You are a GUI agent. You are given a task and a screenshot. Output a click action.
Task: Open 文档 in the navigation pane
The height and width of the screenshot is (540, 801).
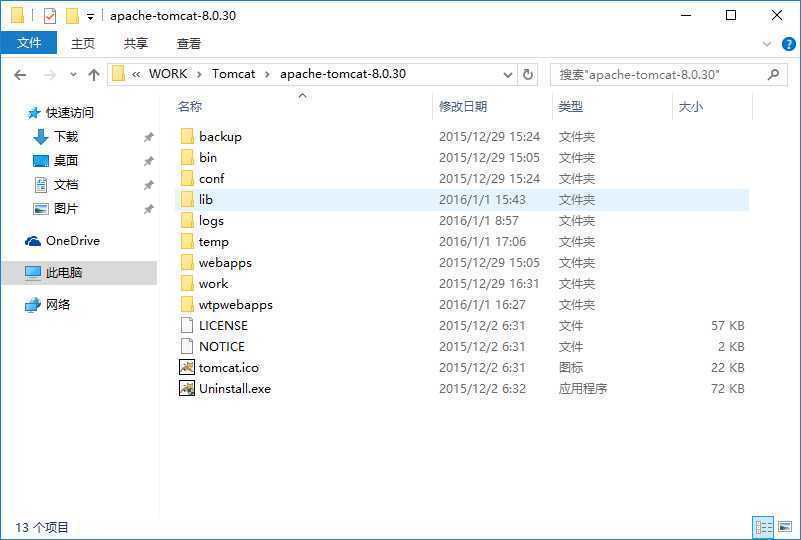click(x=66, y=184)
